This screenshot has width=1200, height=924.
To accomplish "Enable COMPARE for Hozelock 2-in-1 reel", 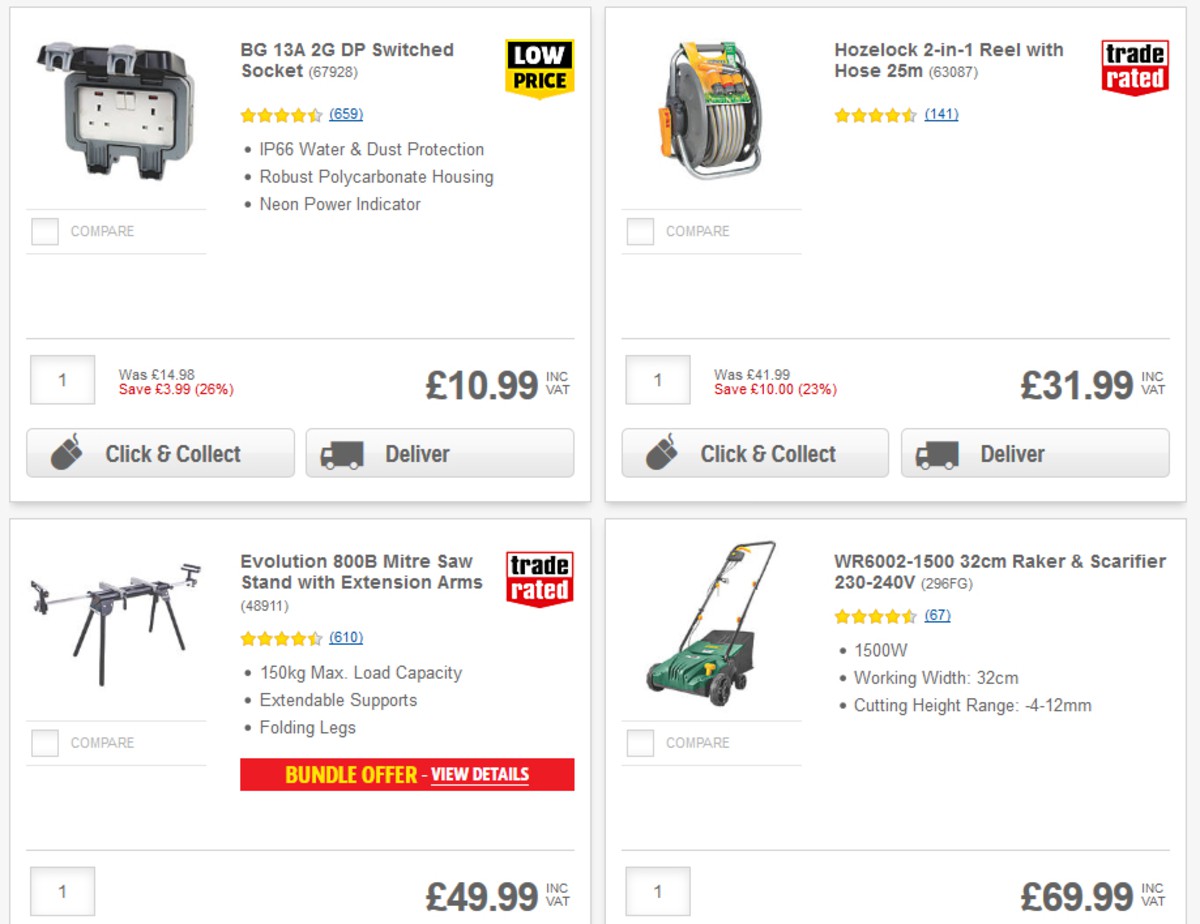I will (640, 231).
